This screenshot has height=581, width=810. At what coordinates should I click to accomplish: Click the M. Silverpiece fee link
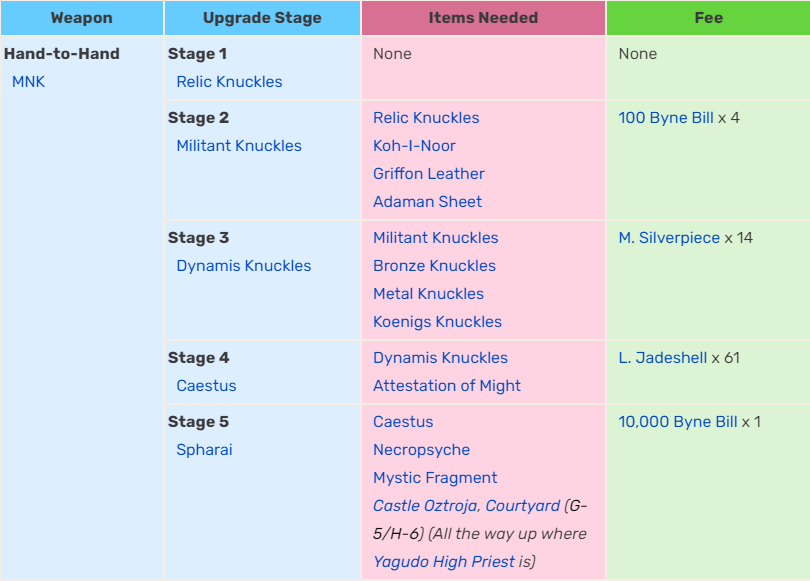[x=669, y=238]
